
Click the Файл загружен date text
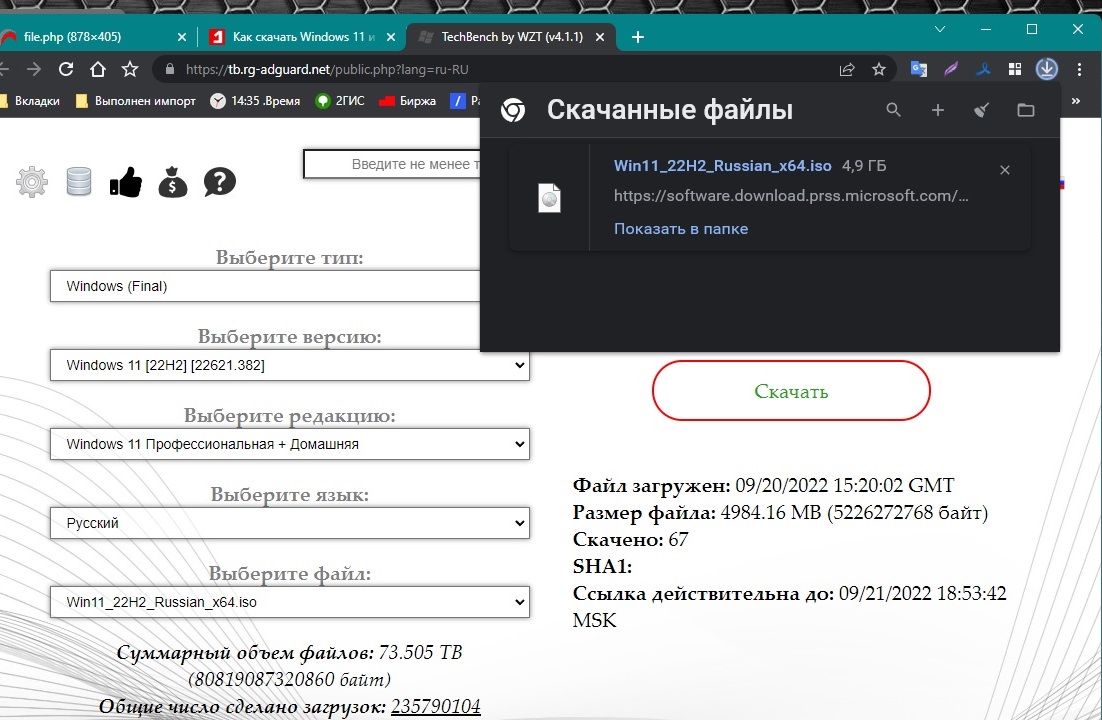(x=763, y=485)
